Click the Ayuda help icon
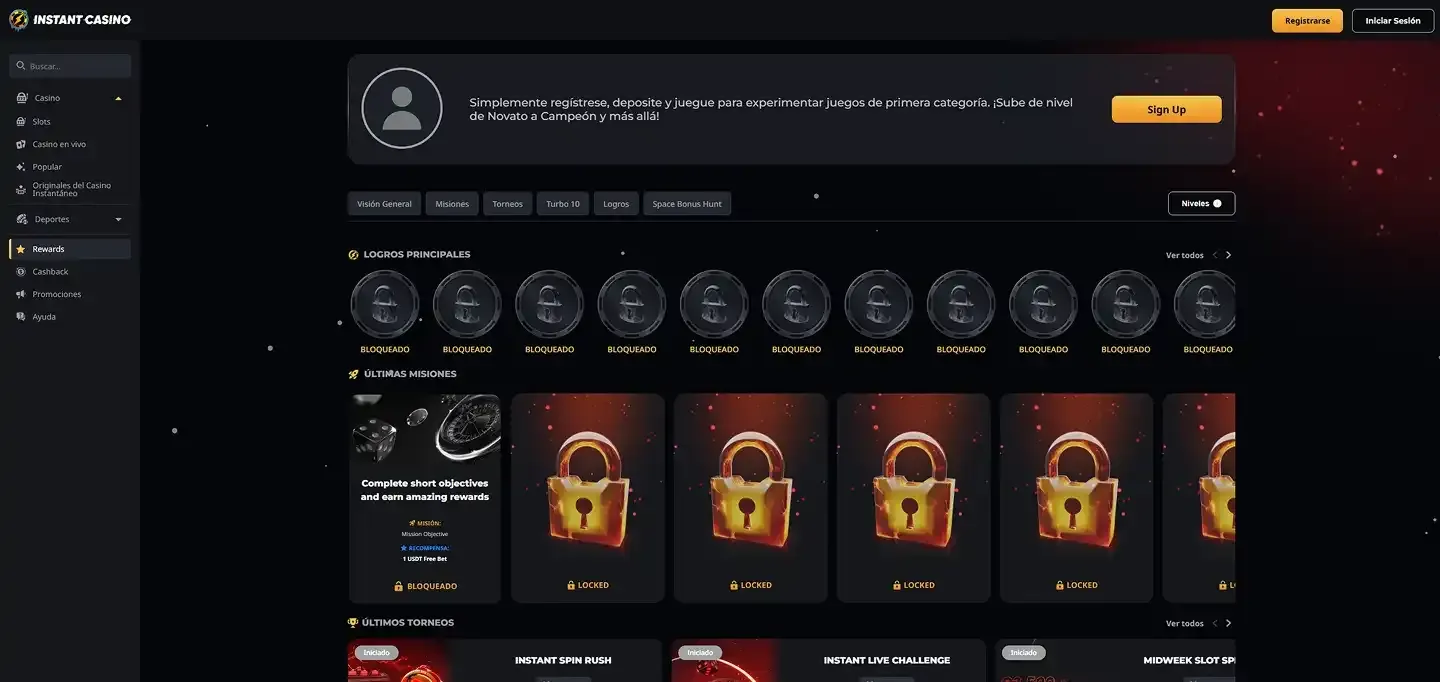The height and width of the screenshot is (682, 1440). [21, 317]
